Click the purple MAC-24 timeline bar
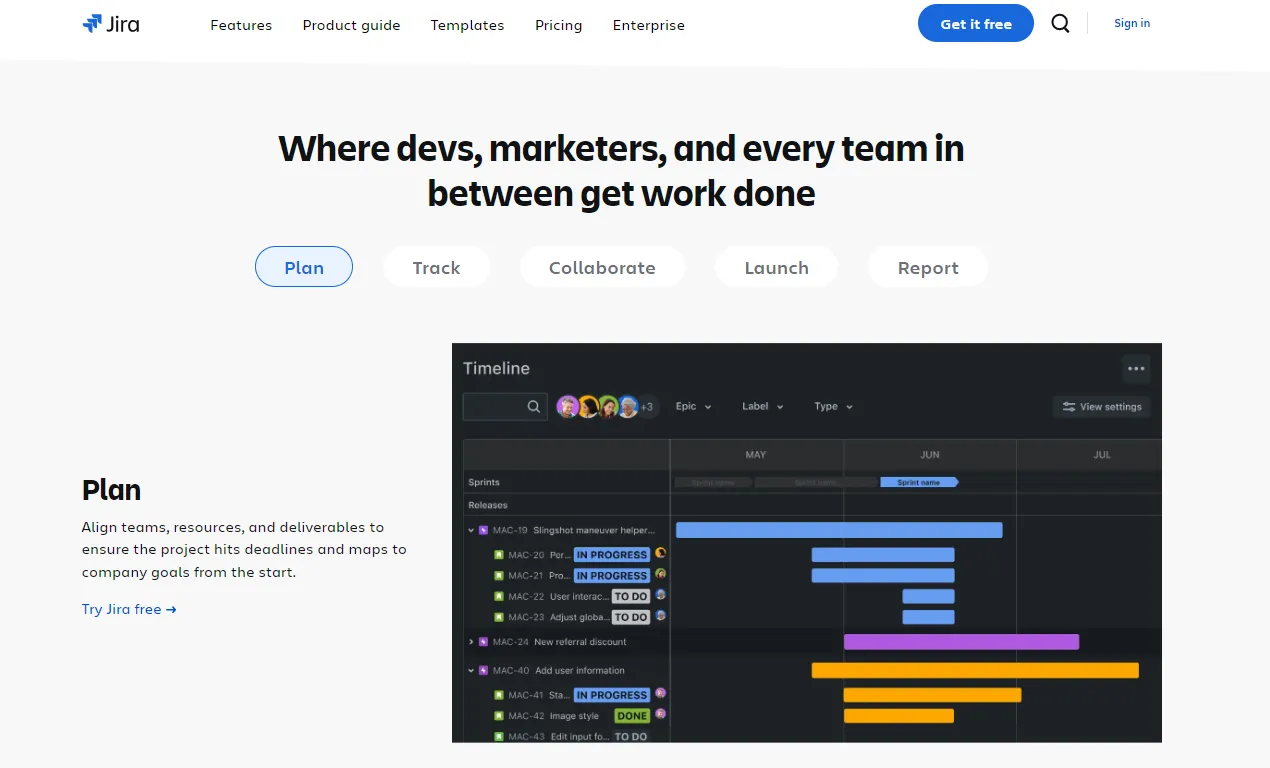Viewport: 1270px width, 768px height. [x=961, y=642]
